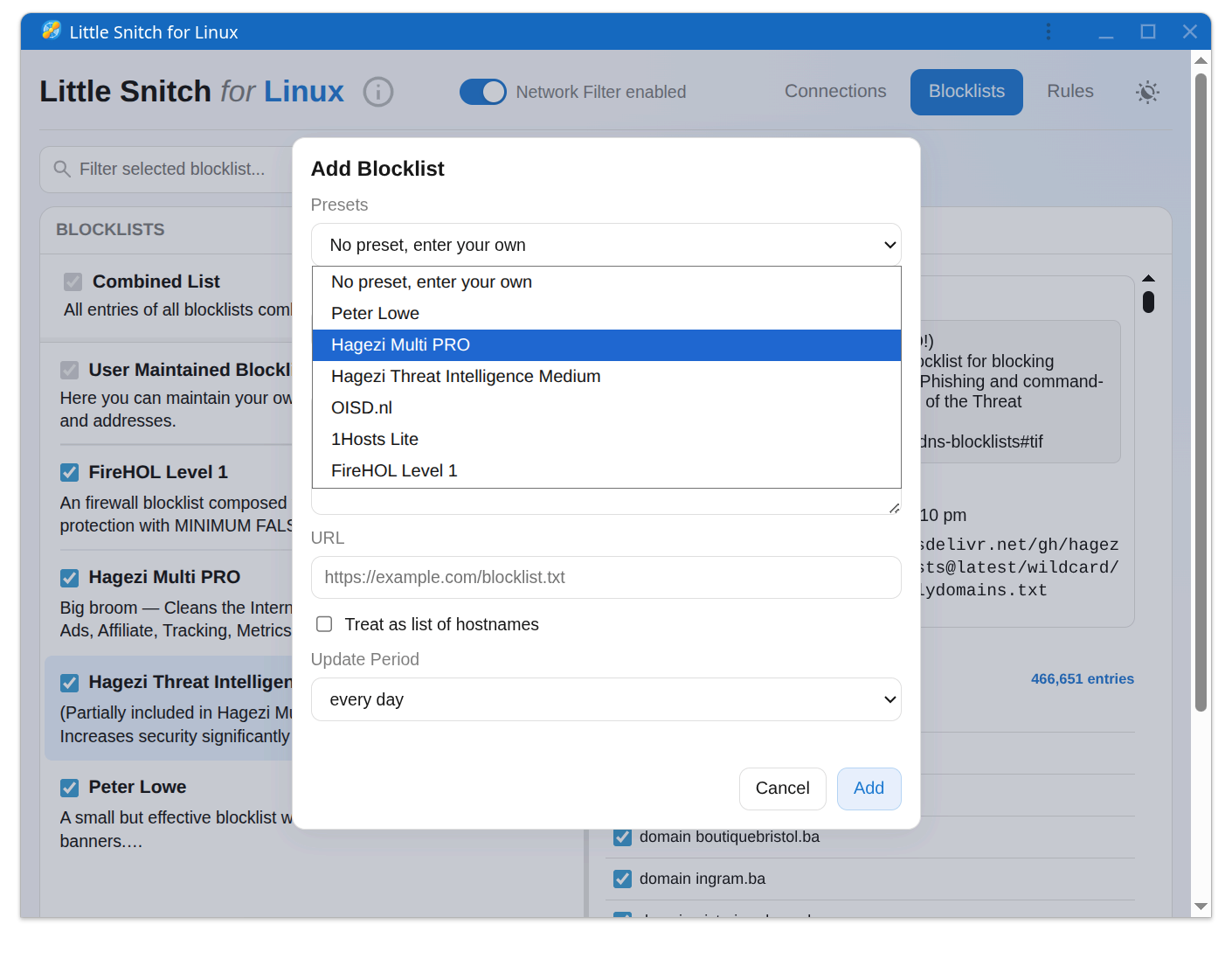The height and width of the screenshot is (959, 1232).
Task: Open the Update Period dropdown
Action: (x=606, y=699)
